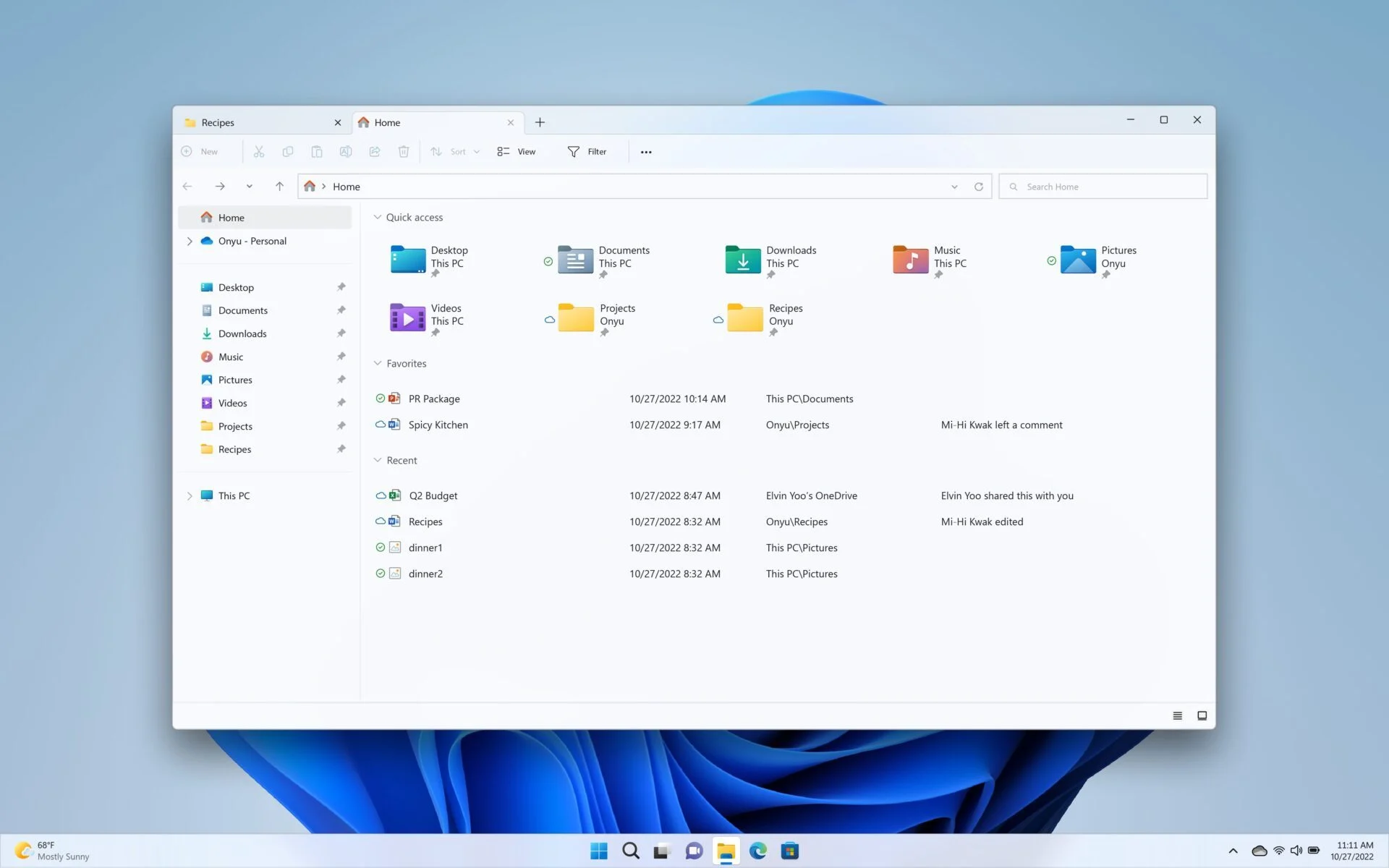Collapse the Recent section
Screen dimensions: 1389x868
pos(378,460)
